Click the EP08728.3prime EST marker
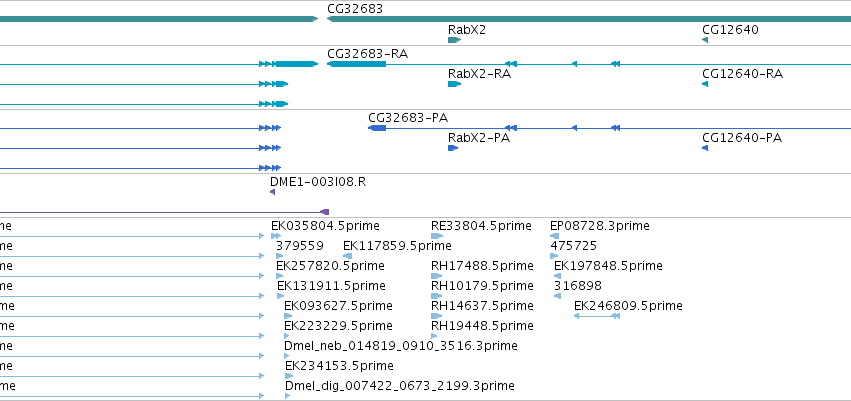The height and width of the screenshot is (401, 851). [x=554, y=236]
